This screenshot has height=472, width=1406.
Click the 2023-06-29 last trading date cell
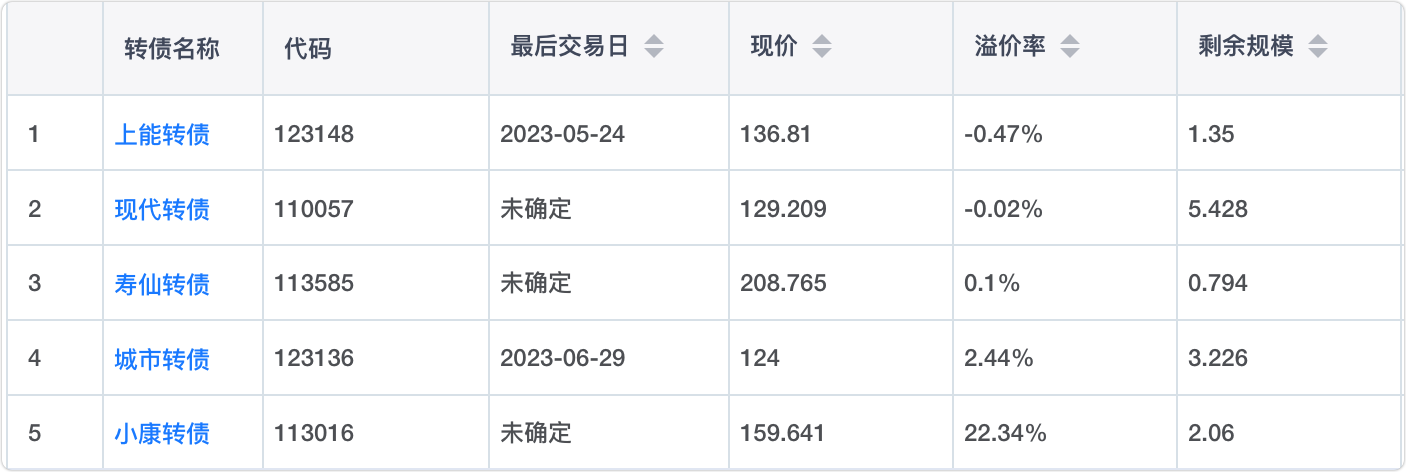point(562,358)
